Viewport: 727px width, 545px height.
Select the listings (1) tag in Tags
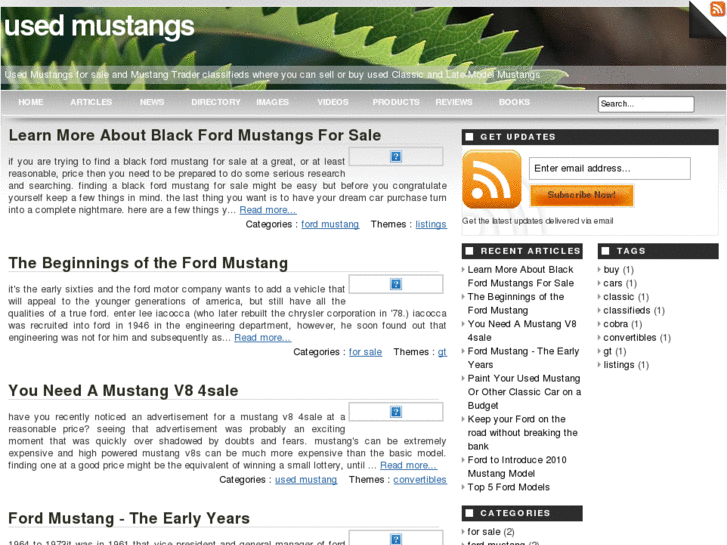[626, 365]
